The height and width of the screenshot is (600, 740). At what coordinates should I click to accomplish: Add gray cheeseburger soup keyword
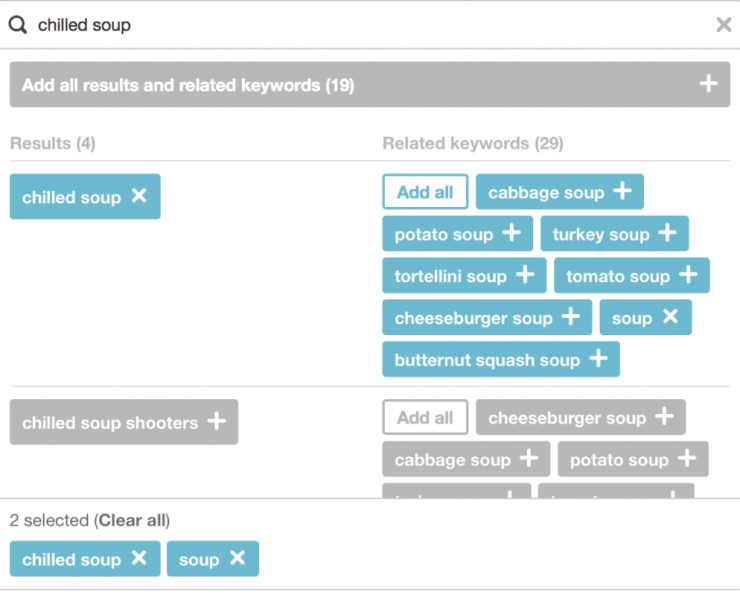pos(580,417)
